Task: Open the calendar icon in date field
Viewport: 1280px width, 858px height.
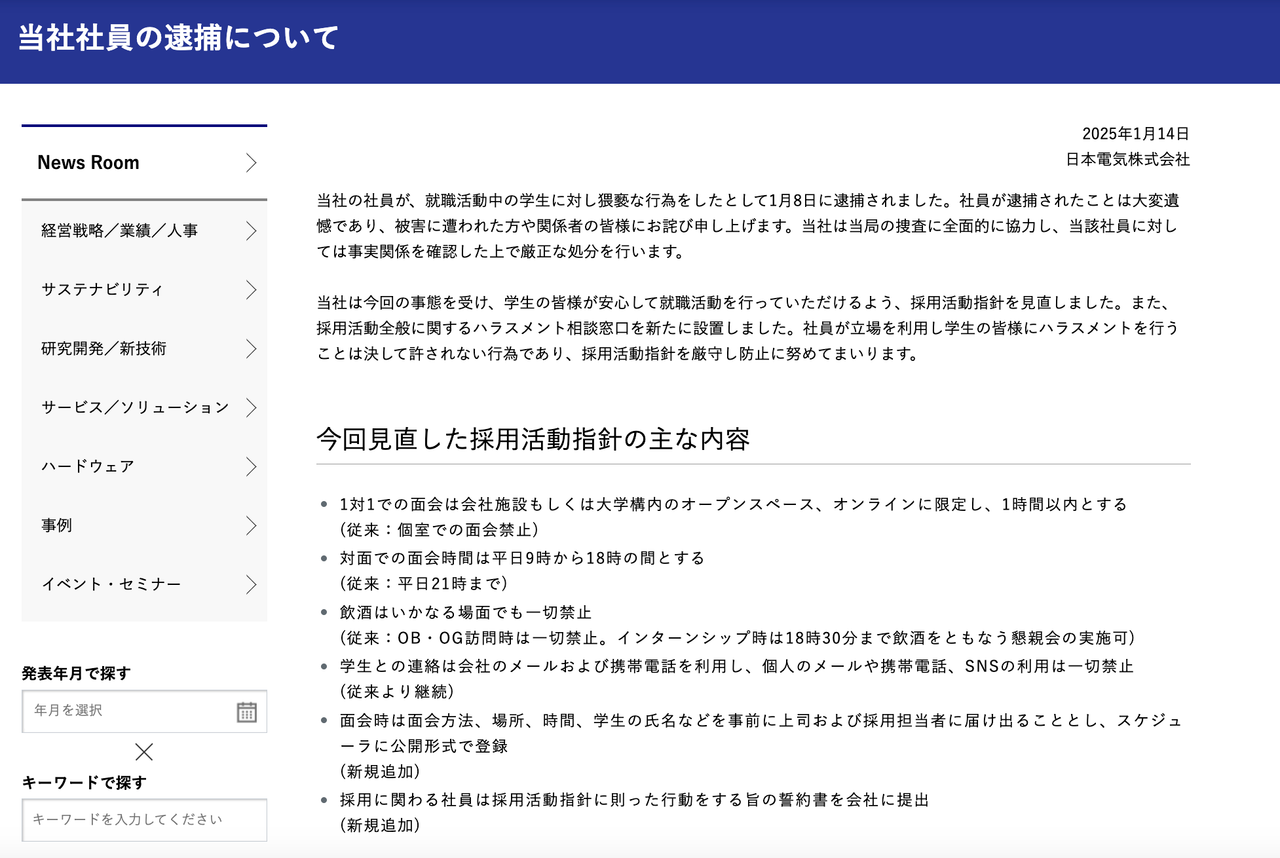Action: 246,711
